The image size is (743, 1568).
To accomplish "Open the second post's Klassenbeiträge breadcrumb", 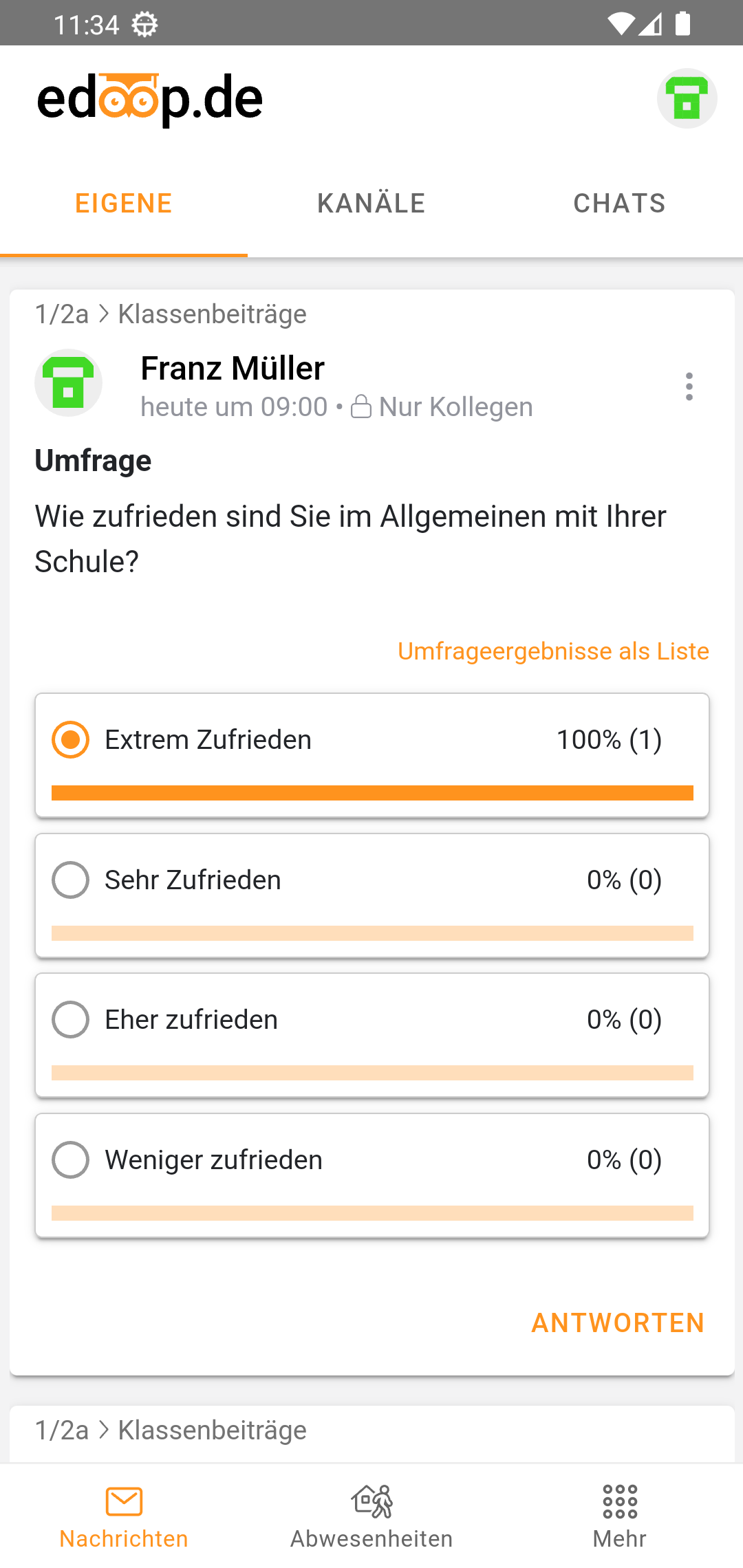I will click(x=212, y=1430).
